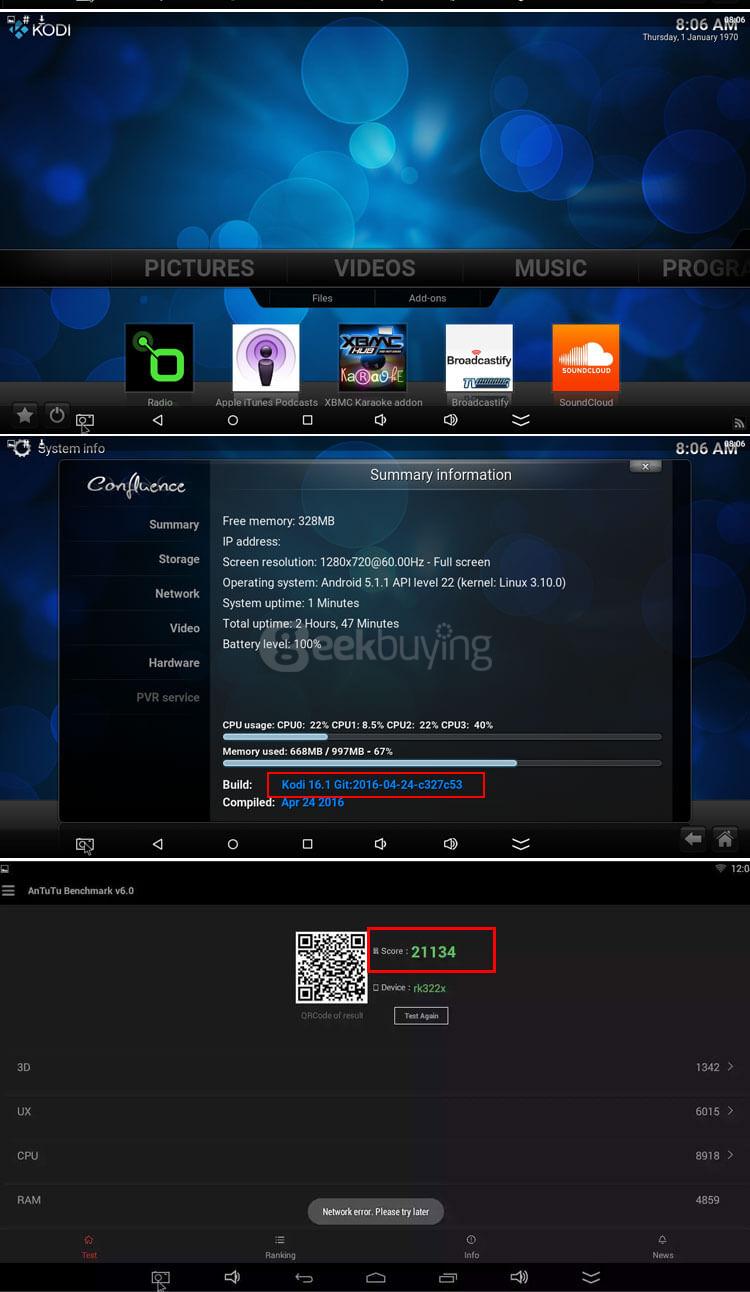Click the Test Again button
Viewport: 750px width, 1292px height.
click(421, 1015)
